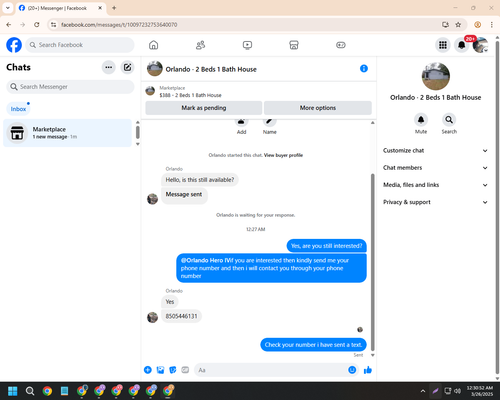The width and height of the screenshot is (500, 400).
Task: Open a new browser tab
Action: click(114, 8)
